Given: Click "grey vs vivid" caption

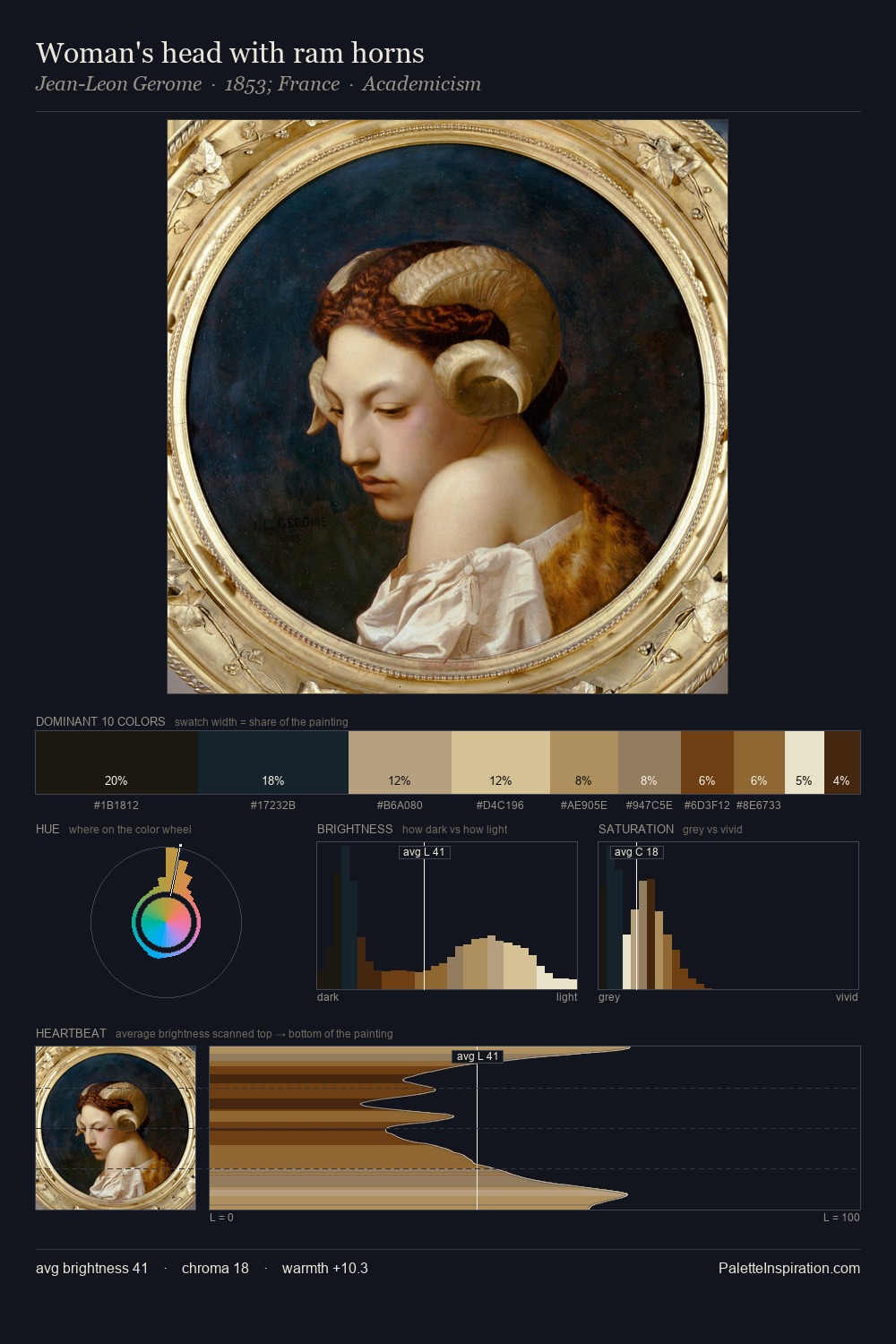Looking at the screenshot, I should click(712, 830).
